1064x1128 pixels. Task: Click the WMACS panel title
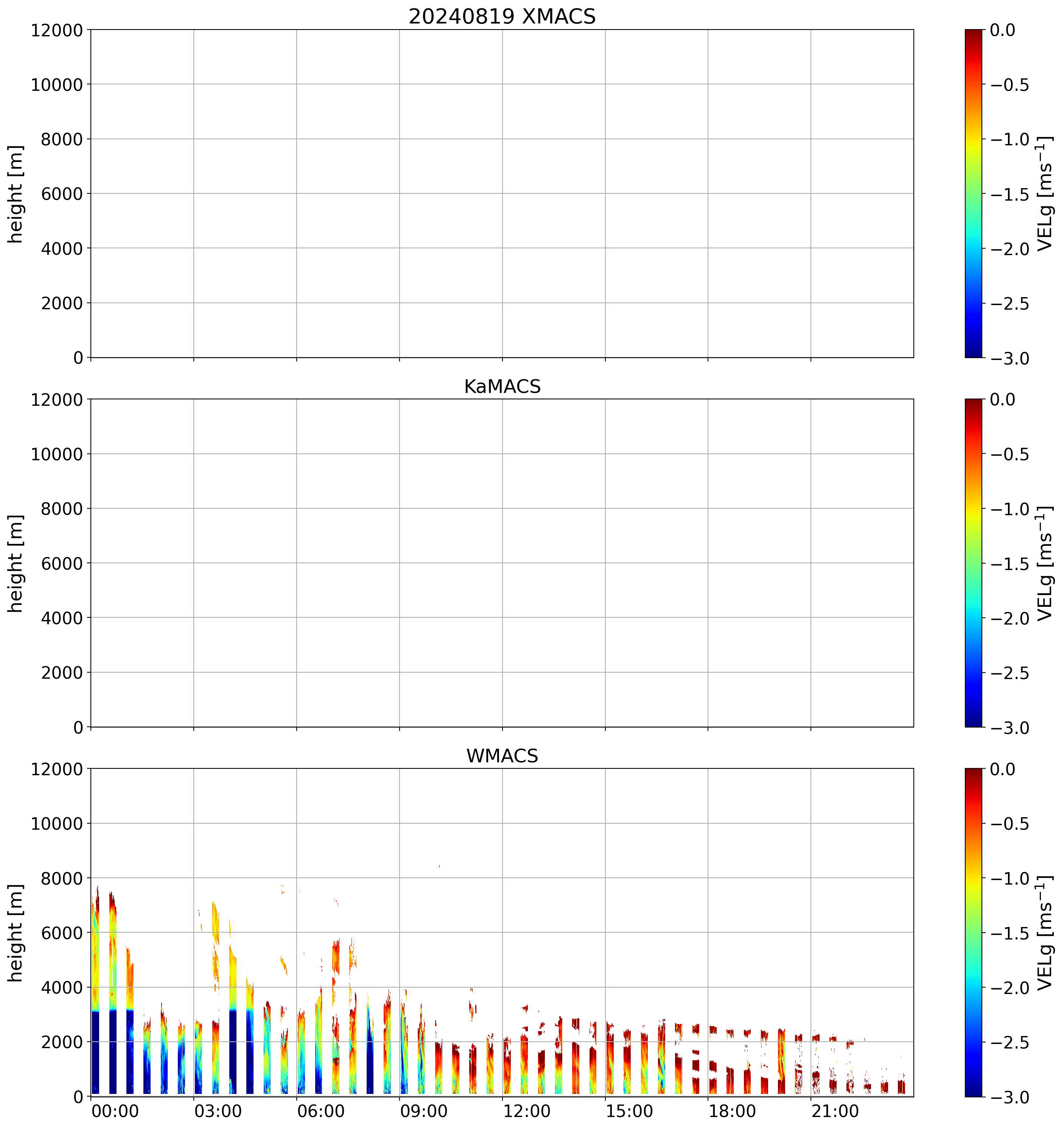(x=502, y=756)
